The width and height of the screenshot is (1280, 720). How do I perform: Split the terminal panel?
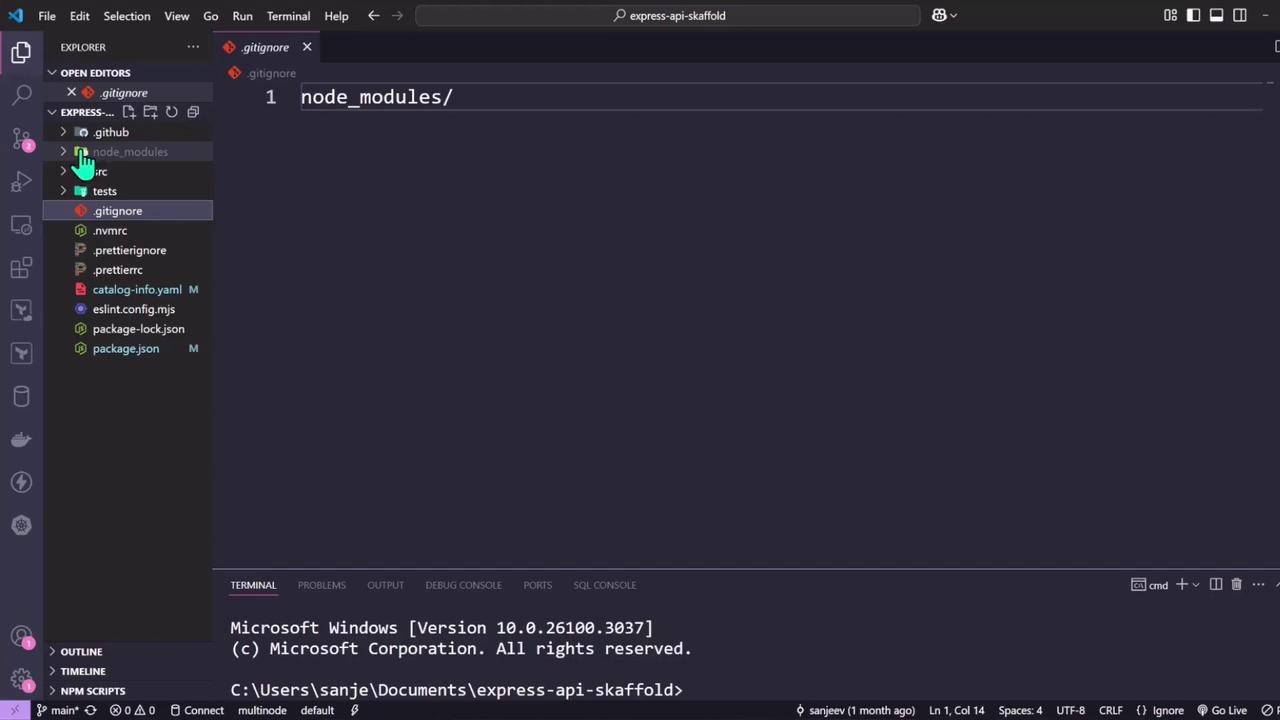pyautogui.click(x=1216, y=585)
